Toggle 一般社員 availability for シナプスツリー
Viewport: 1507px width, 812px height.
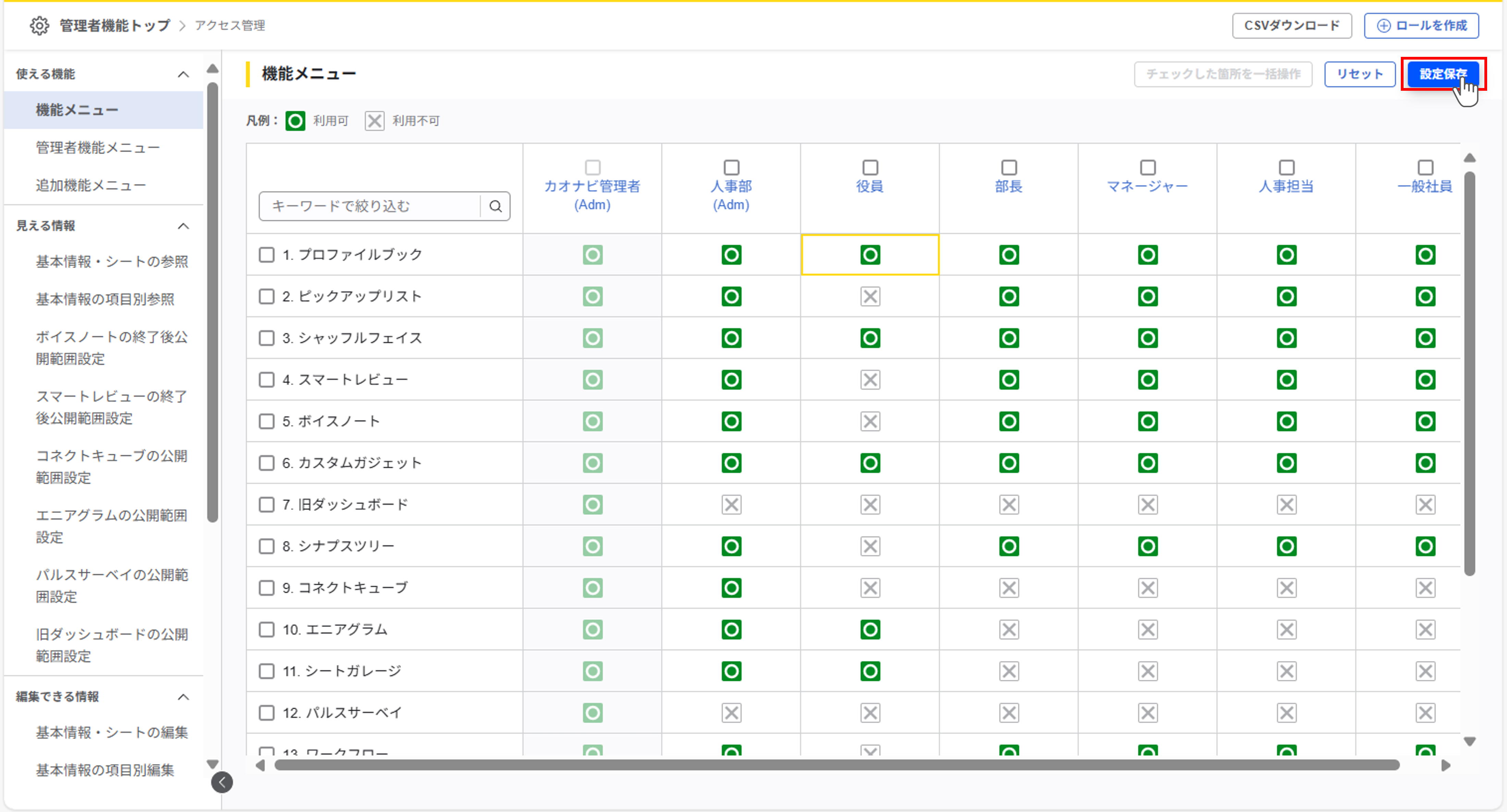pos(1425,546)
